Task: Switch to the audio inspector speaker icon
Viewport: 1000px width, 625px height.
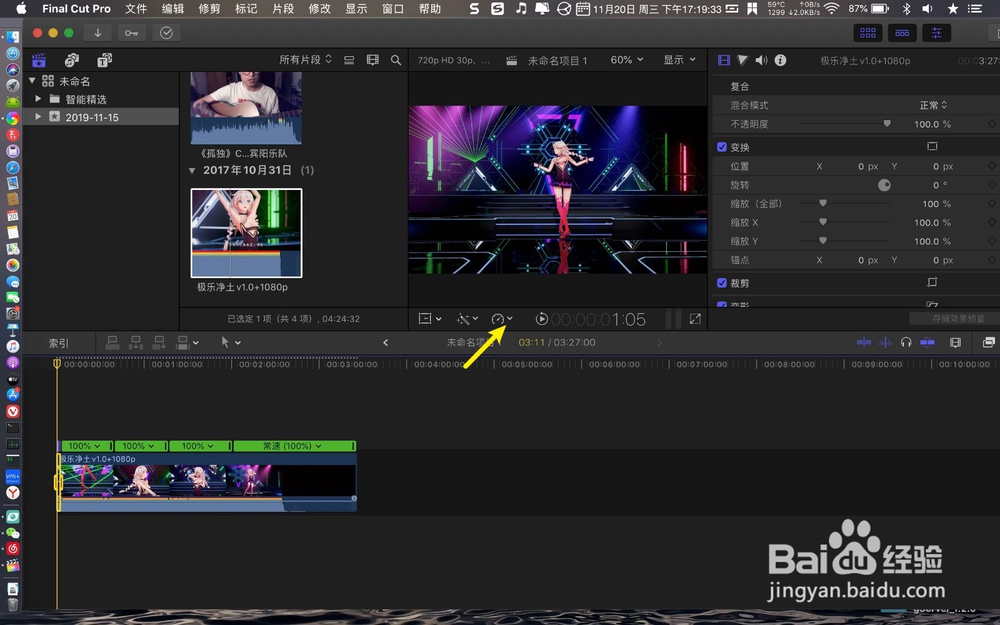Action: pyautogui.click(x=761, y=61)
